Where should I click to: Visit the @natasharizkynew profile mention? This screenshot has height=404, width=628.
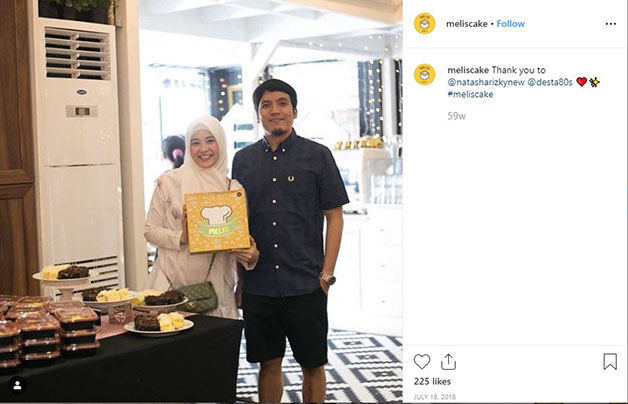[x=486, y=82]
